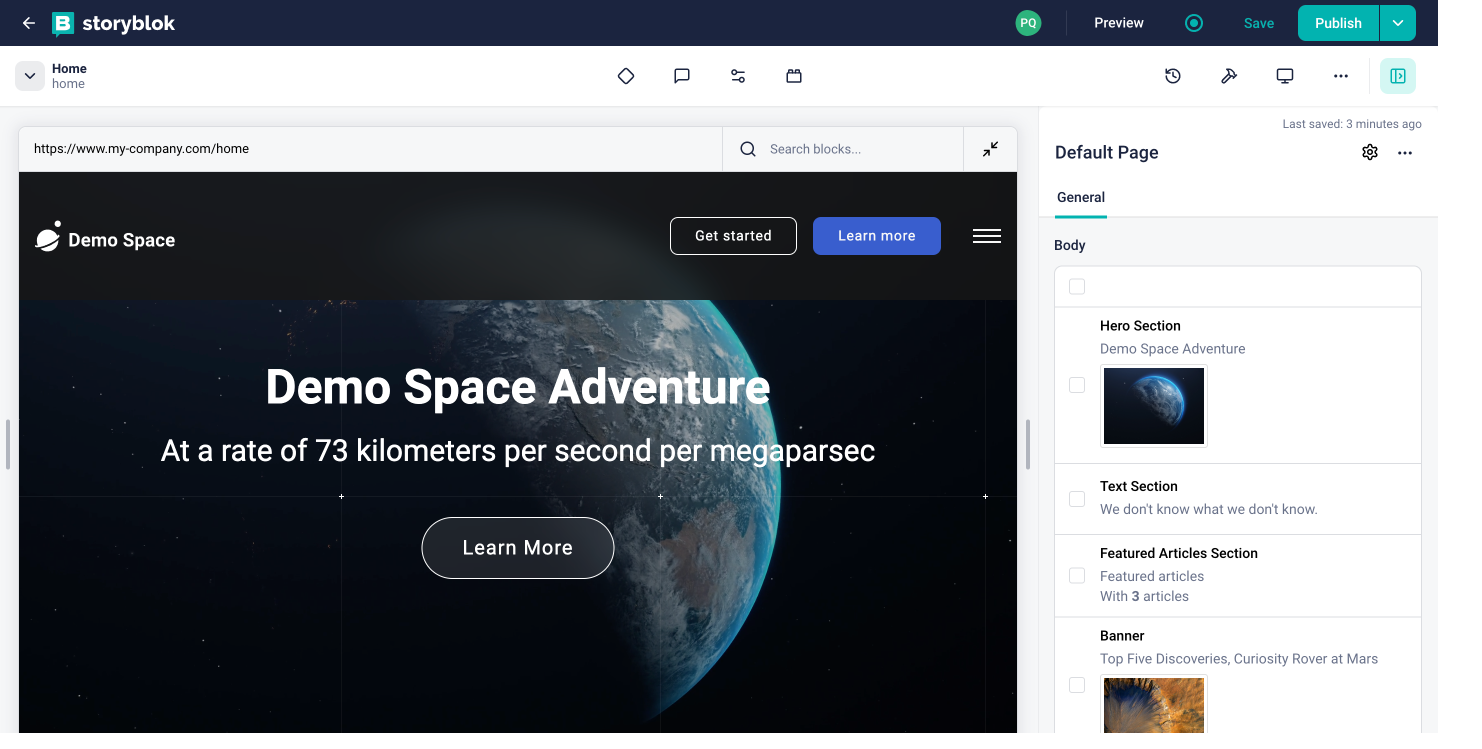The image size is (1482, 749).
Task: Click the Hero Section planet thumbnail
Action: 1153,405
